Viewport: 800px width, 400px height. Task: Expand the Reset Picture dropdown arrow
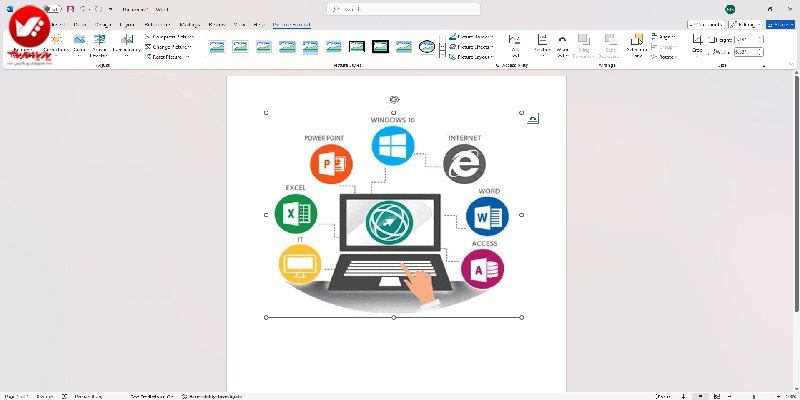click(x=187, y=57)
